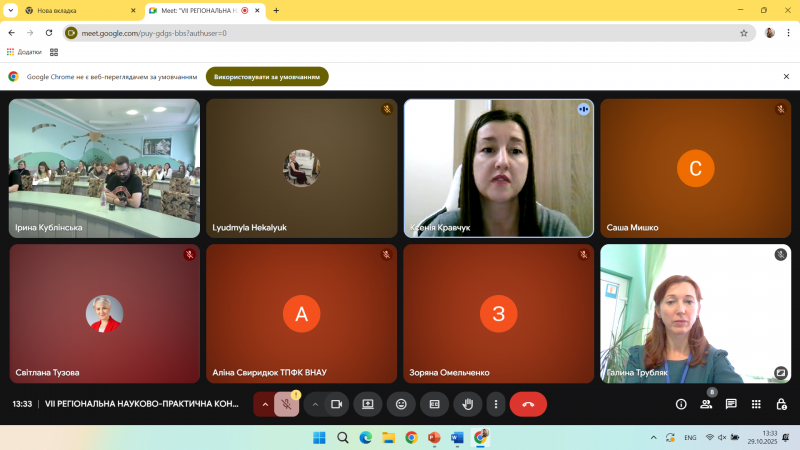Open the emoji reactions panel
Screen dimensions: 800x450
coord(401,404)
